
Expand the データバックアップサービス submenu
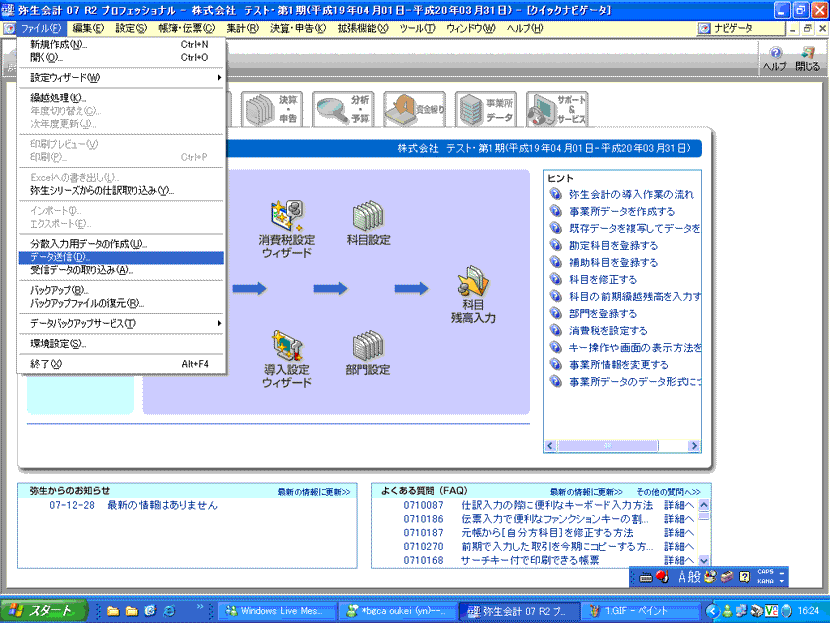120,323
